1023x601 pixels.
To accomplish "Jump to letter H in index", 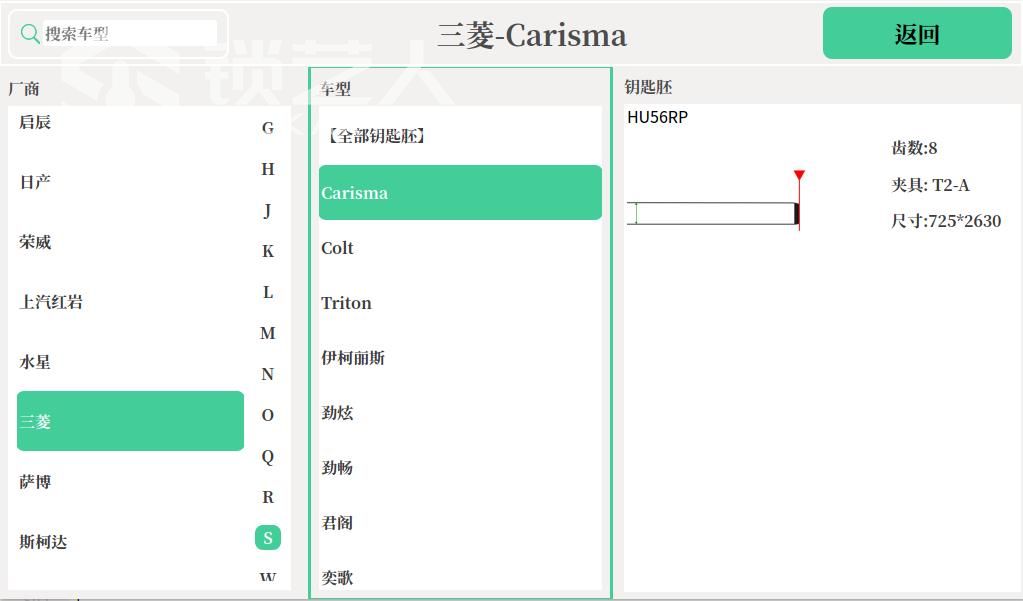I will tap(267, 169).
